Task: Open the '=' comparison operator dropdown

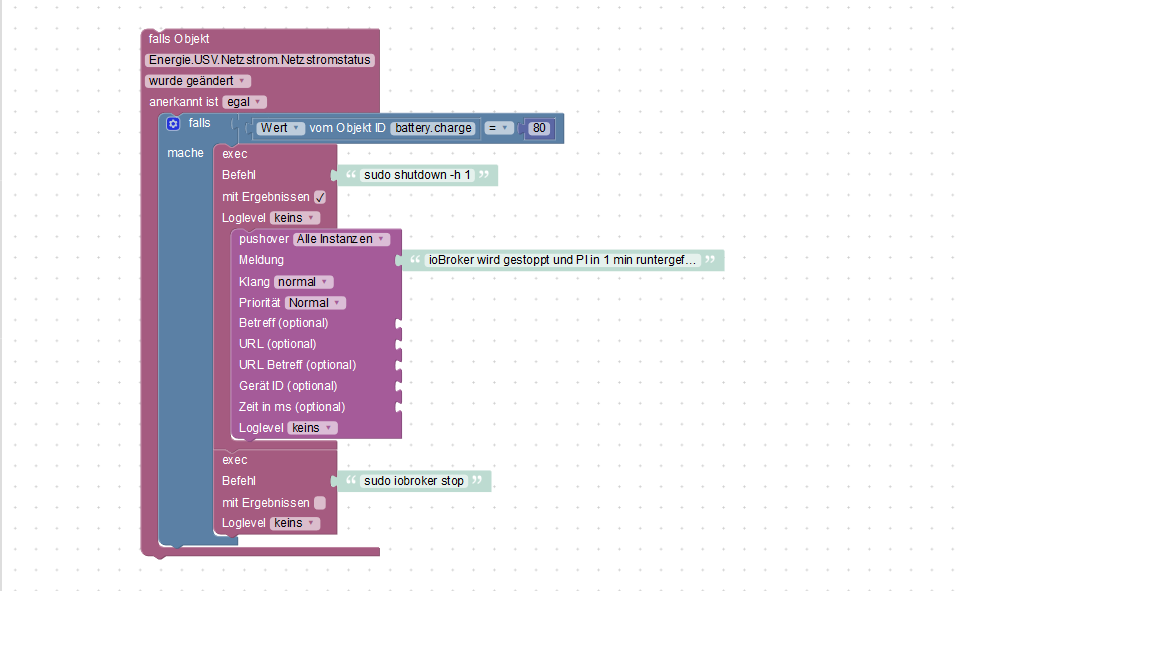Action: click(499, 128)
